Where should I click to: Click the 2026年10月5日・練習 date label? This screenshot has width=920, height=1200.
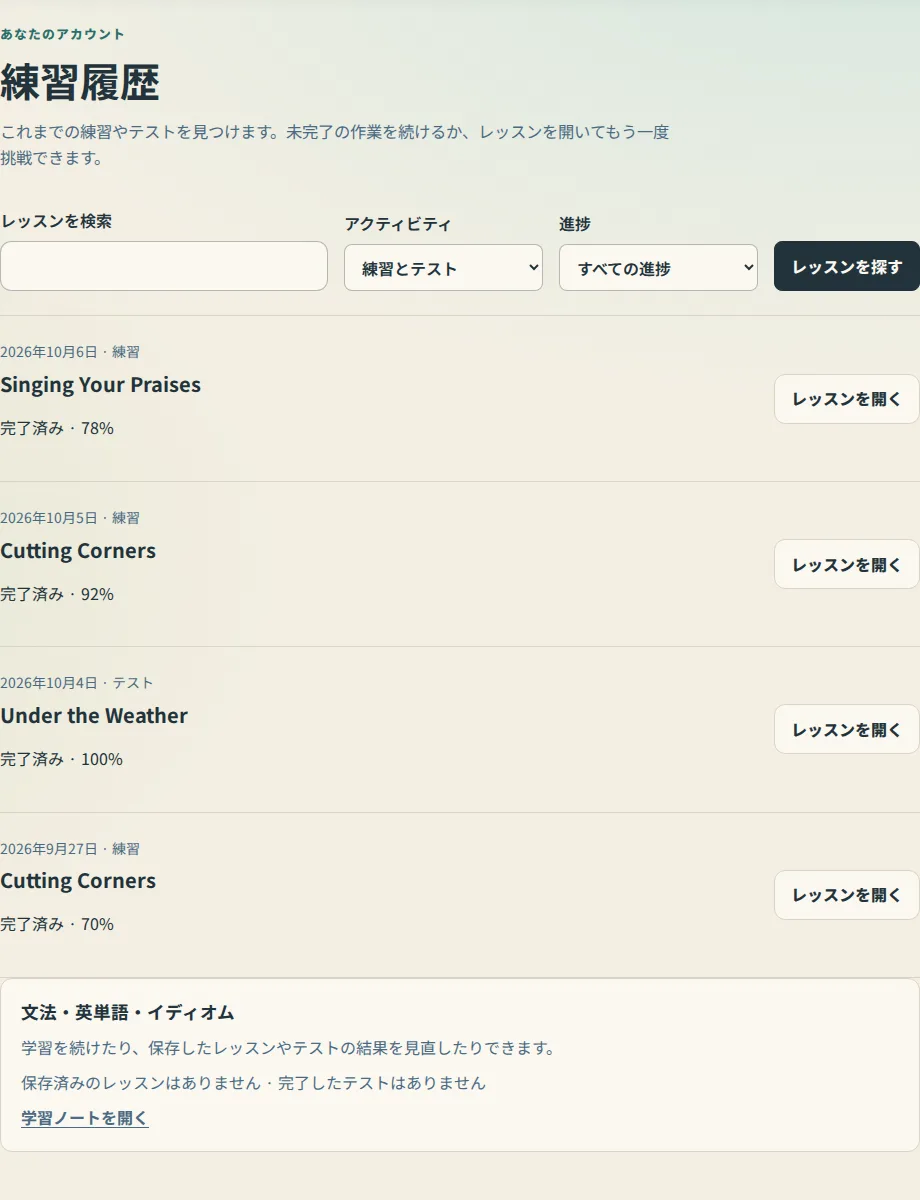click(70, 518)
